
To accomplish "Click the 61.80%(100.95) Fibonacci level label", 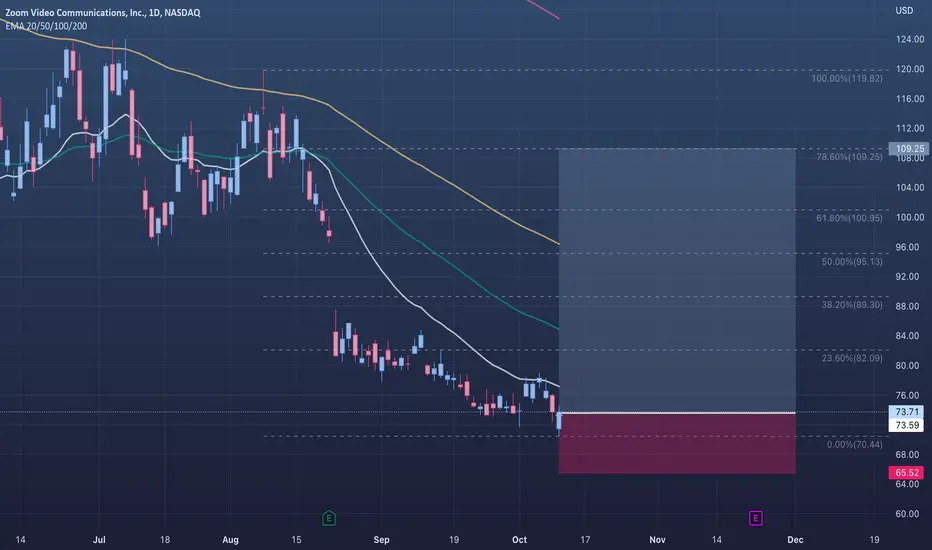I will 849,218.
